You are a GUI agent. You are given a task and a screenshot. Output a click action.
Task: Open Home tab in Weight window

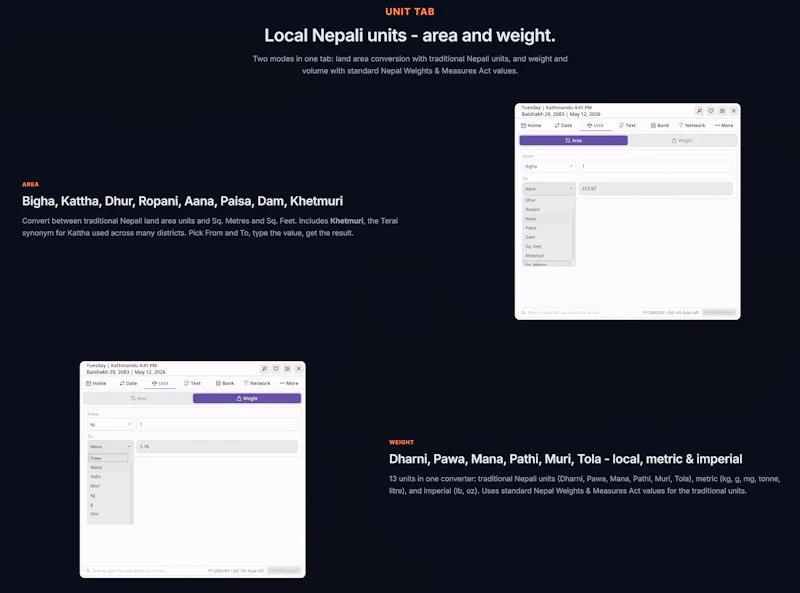(96, 383)
